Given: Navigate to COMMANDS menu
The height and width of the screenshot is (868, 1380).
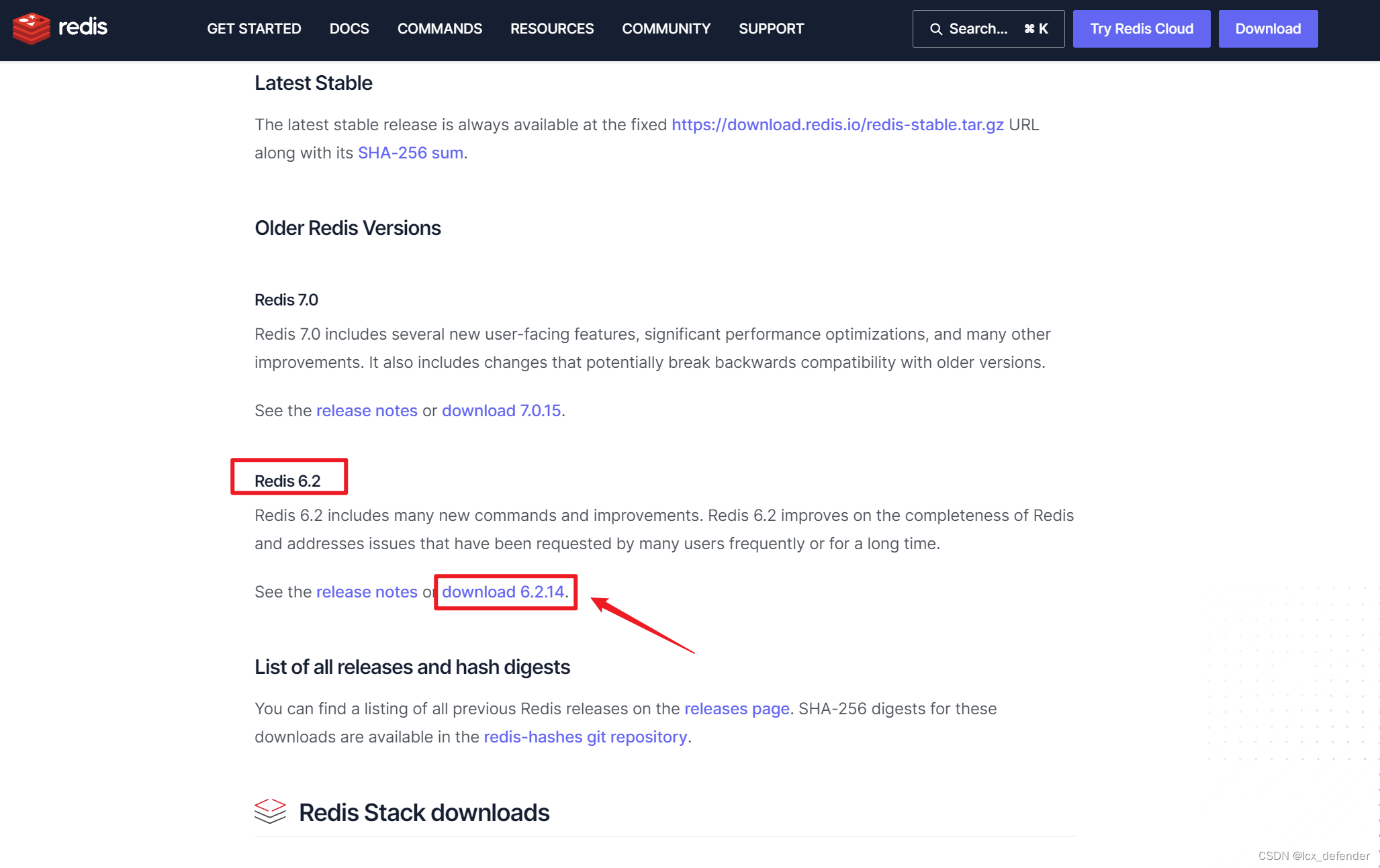Looking at the screenshot, I should 440,28.
